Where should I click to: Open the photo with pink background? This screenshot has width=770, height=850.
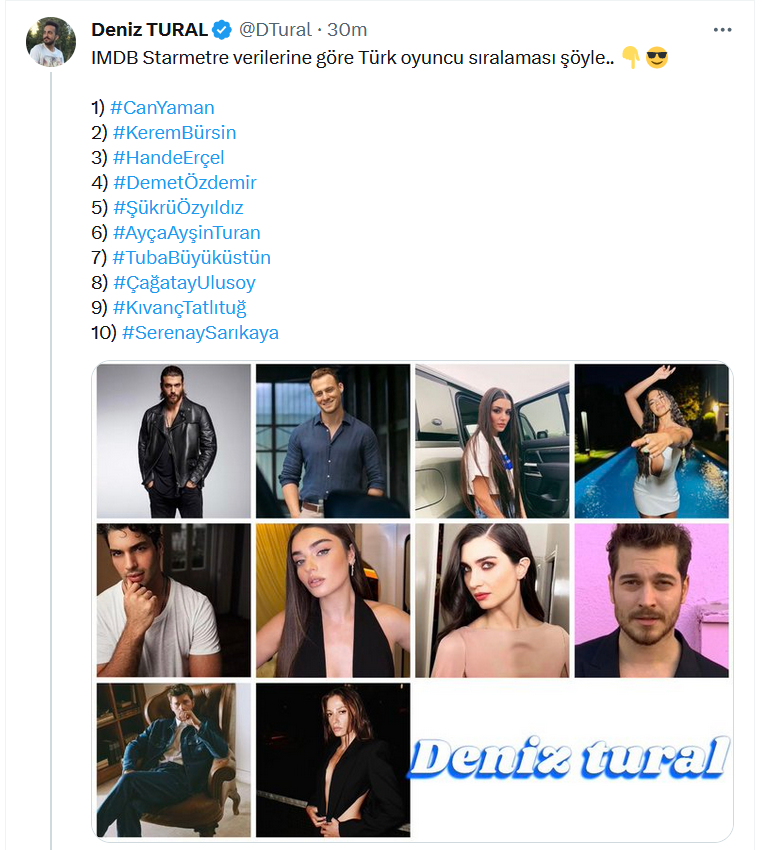tap(651, 600)
